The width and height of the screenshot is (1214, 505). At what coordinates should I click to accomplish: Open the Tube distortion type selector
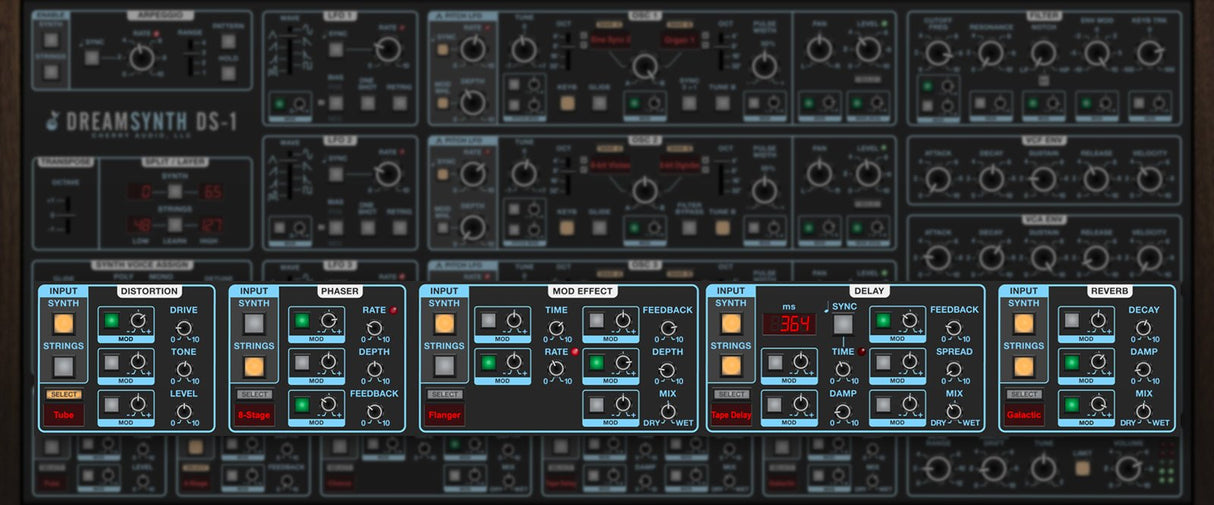(63, 415)
